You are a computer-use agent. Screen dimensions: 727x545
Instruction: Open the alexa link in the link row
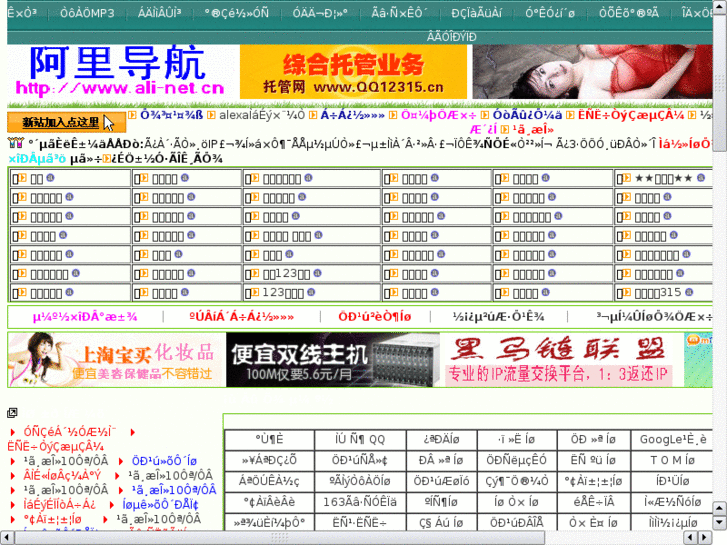tap(261, 115)
